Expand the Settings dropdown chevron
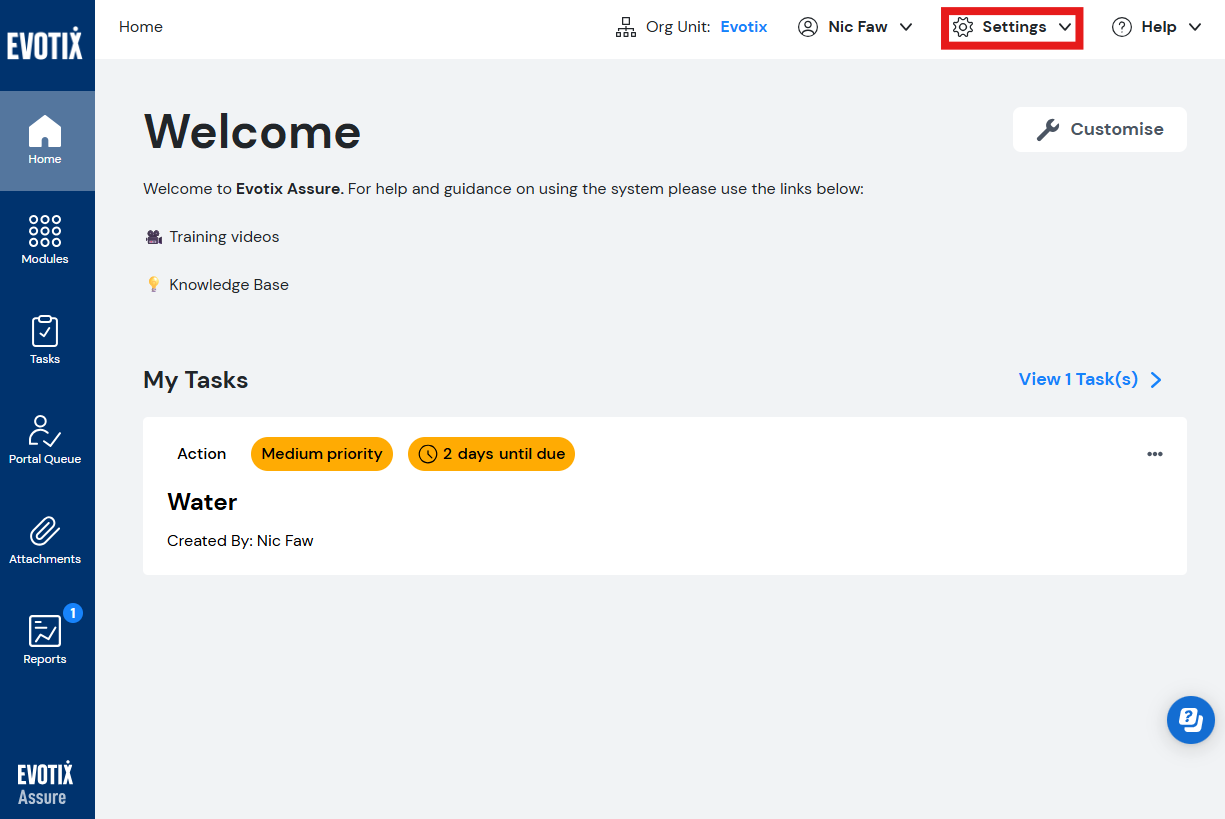This screenshot has height=819, width=1225. [1065, 27]
